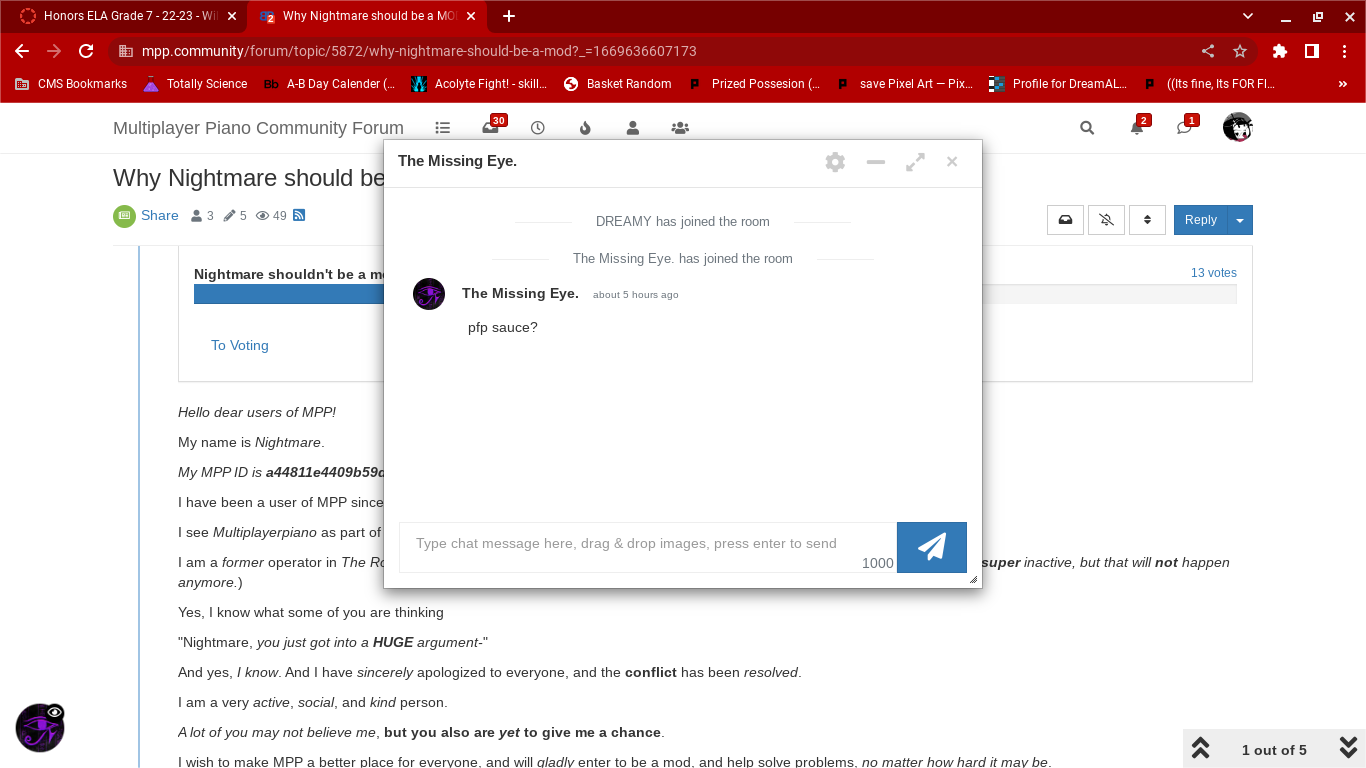Click the 'about 5 hours ago' timestamp

pyautogui.click(x=636, y=295)
